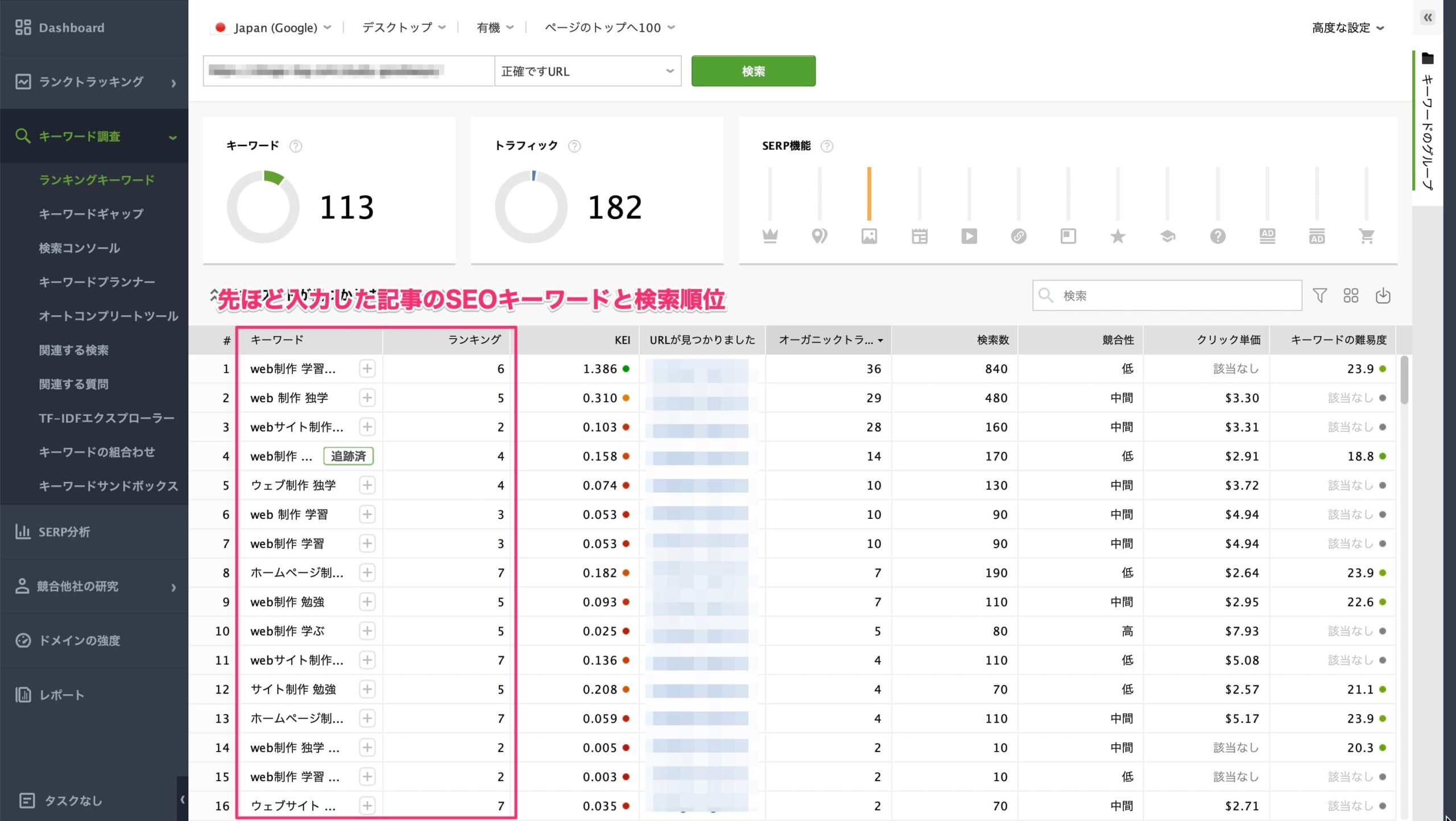Open the 正確ですURL match type dropdown

click(588, 71)
